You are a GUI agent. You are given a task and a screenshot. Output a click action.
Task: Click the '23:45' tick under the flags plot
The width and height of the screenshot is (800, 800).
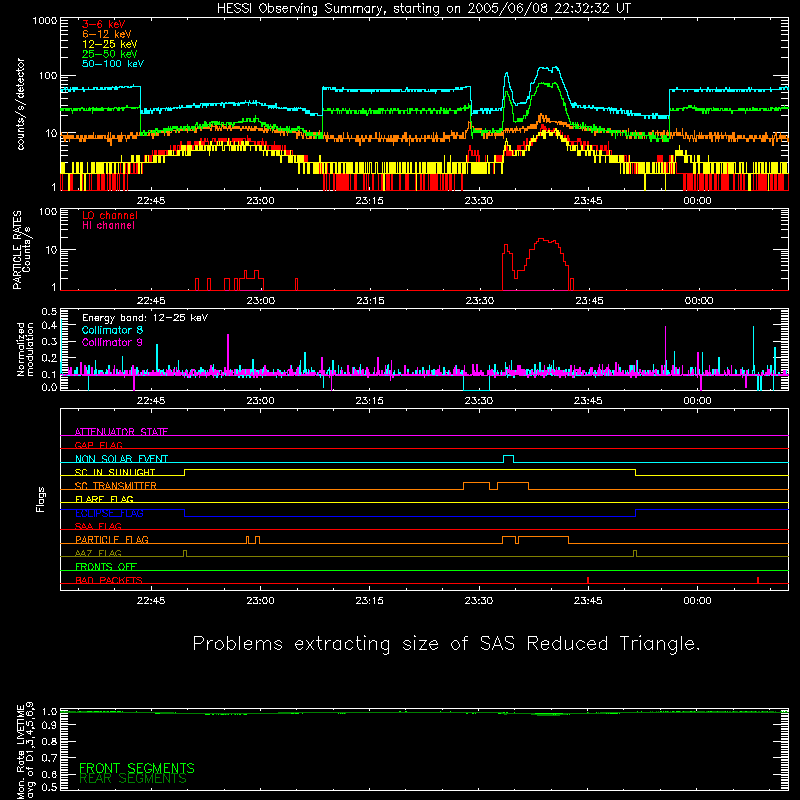588,601
